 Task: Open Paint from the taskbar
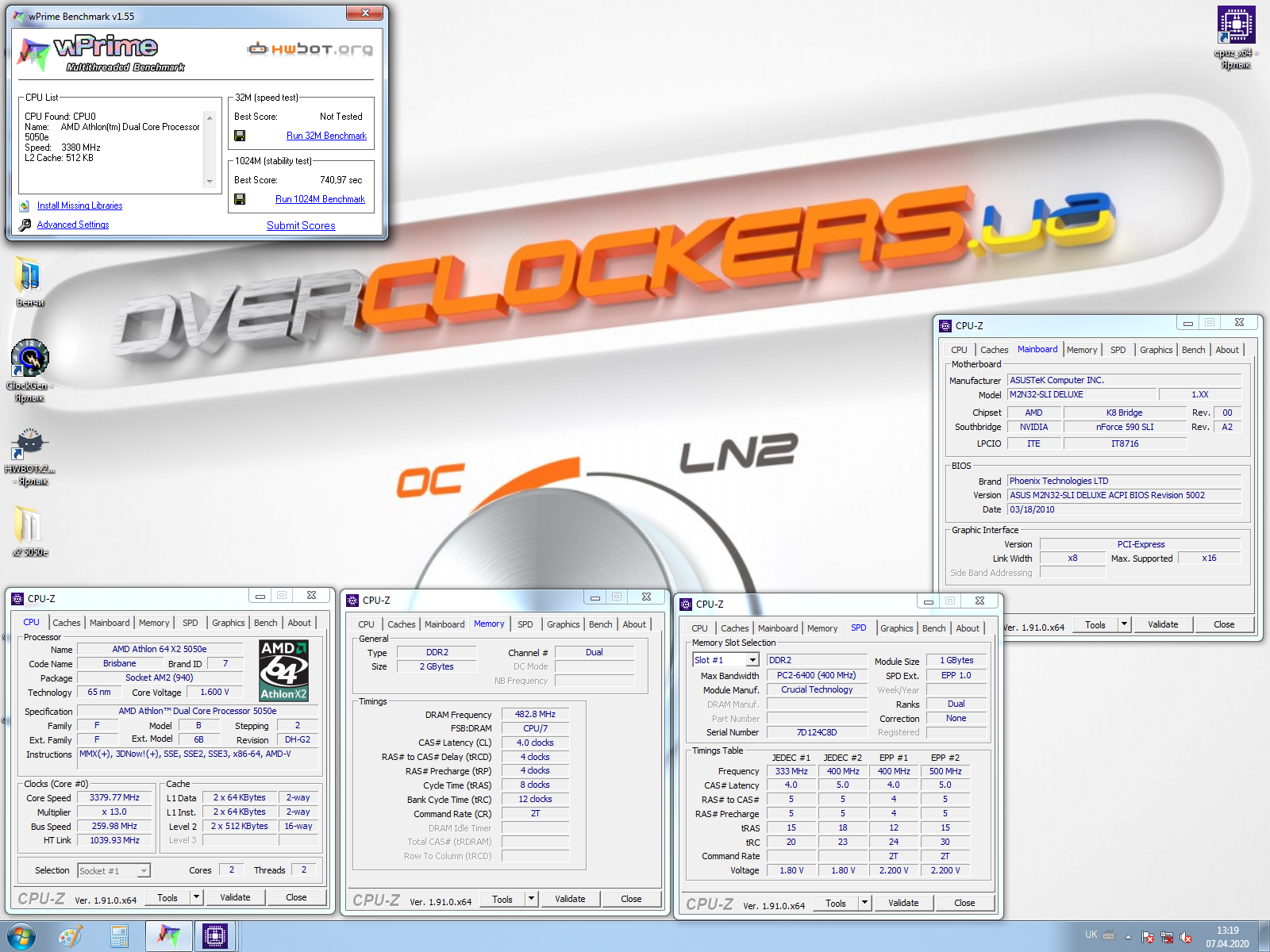coord(71,936)
